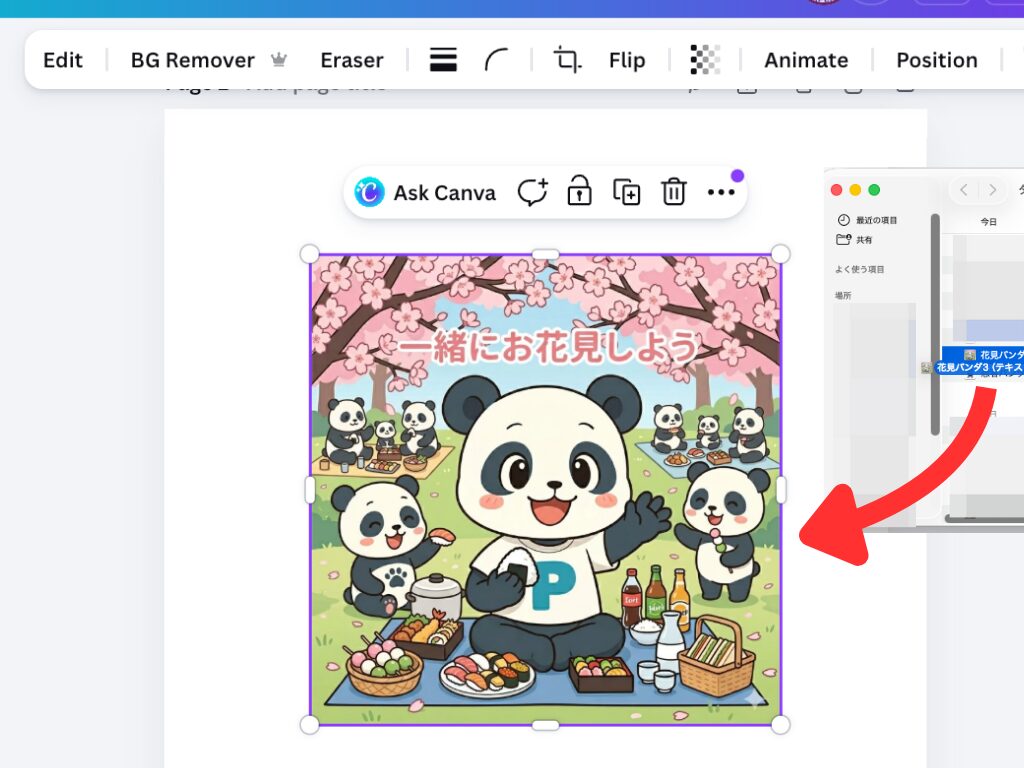The width and height of the screenshot is (1024, 768).
Task: Choose the Eraser tool
Action: click(x=351, y=60)
